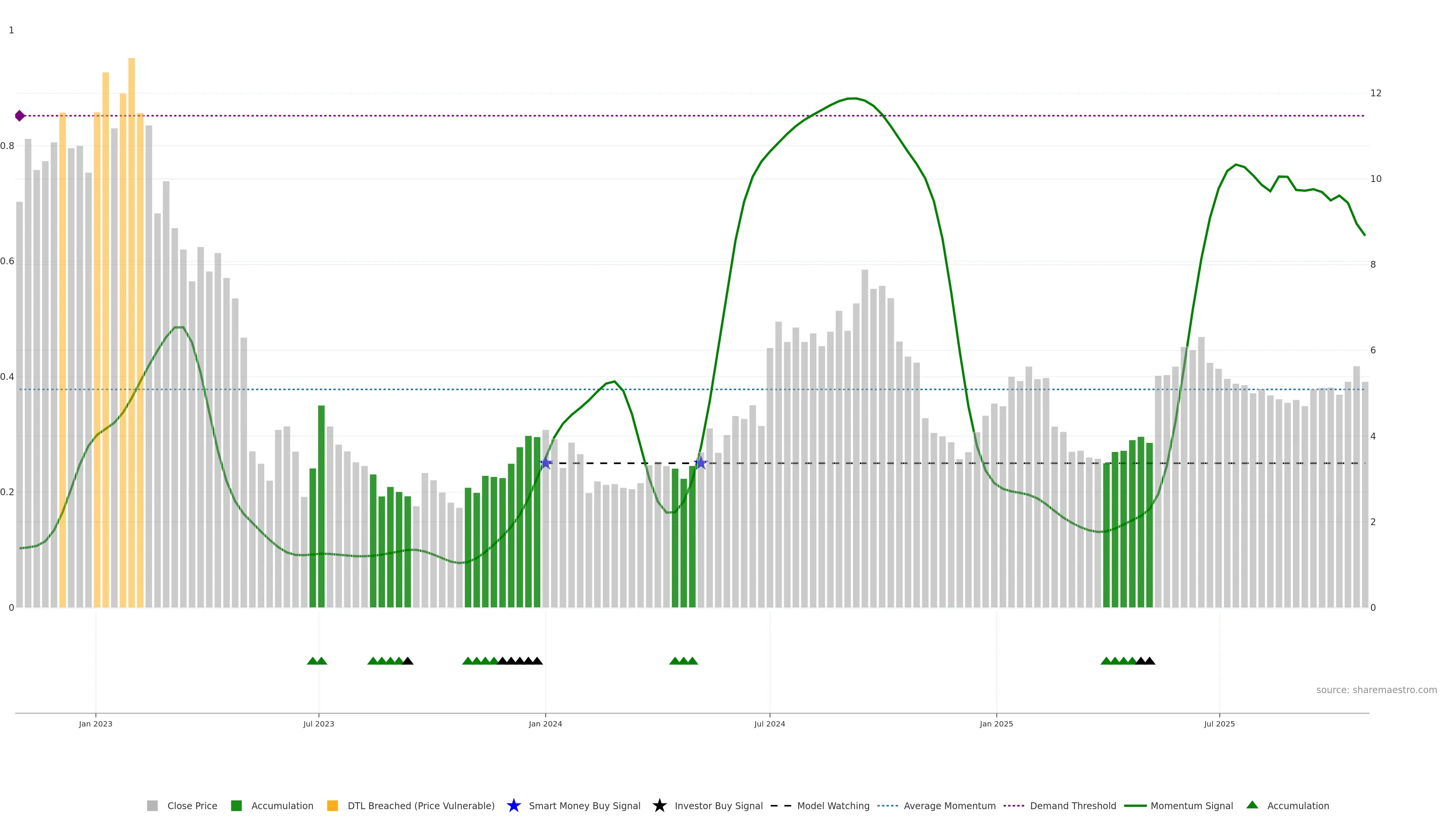This screenshot has height=819, width=1456.
Task: Click the Demand Threshold legend label
Action: 1073,805
